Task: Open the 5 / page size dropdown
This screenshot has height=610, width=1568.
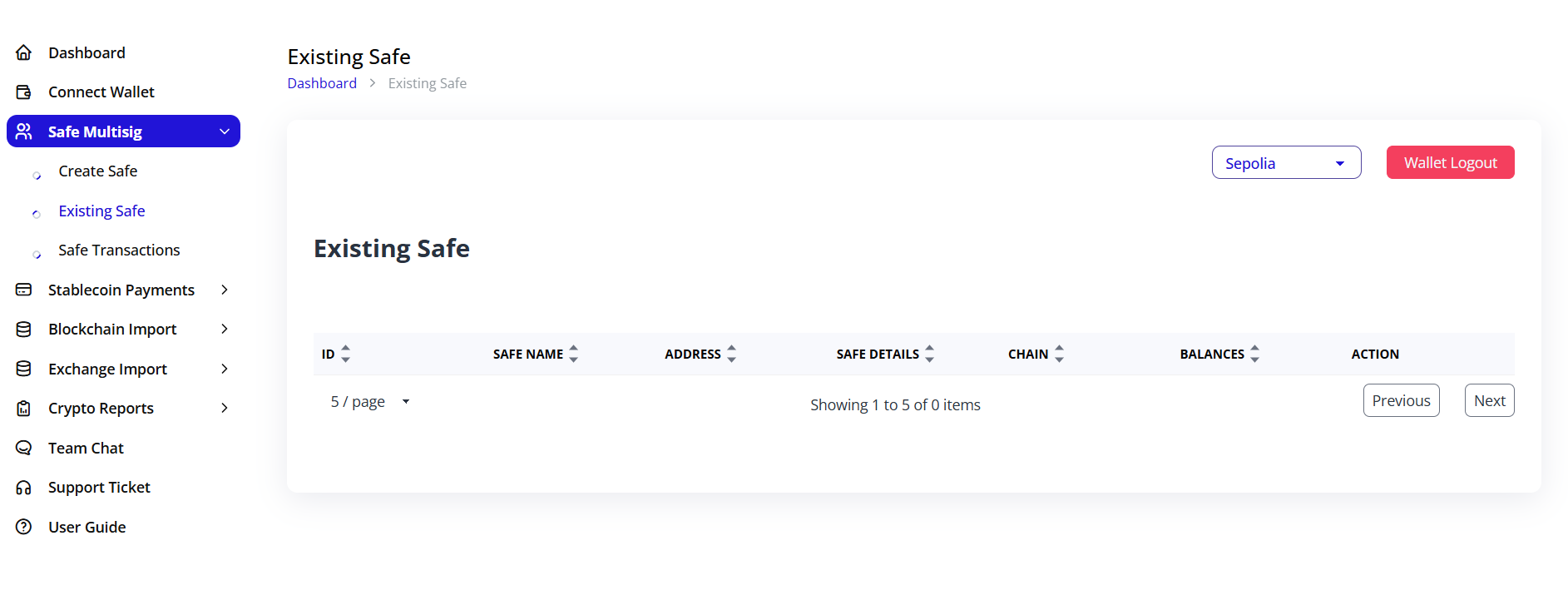Action: (x=370, y=402)
